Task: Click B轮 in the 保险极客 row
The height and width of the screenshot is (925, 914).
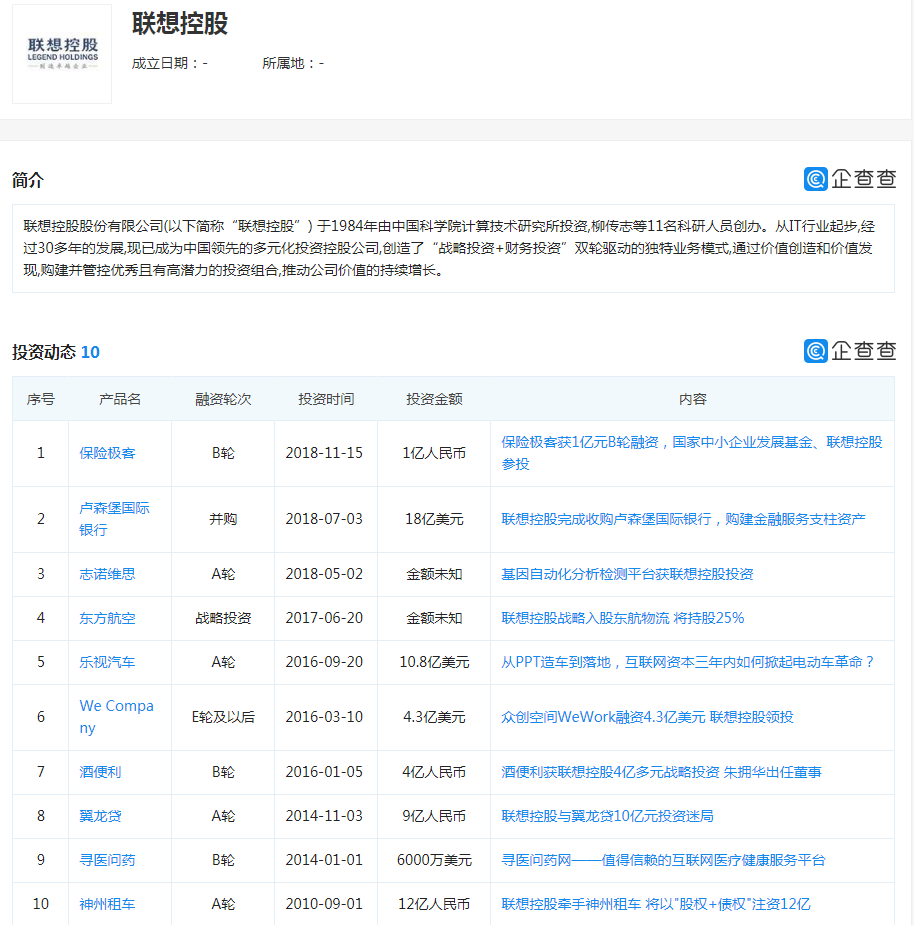Action: pyautogui.click(x=223, y=453)
